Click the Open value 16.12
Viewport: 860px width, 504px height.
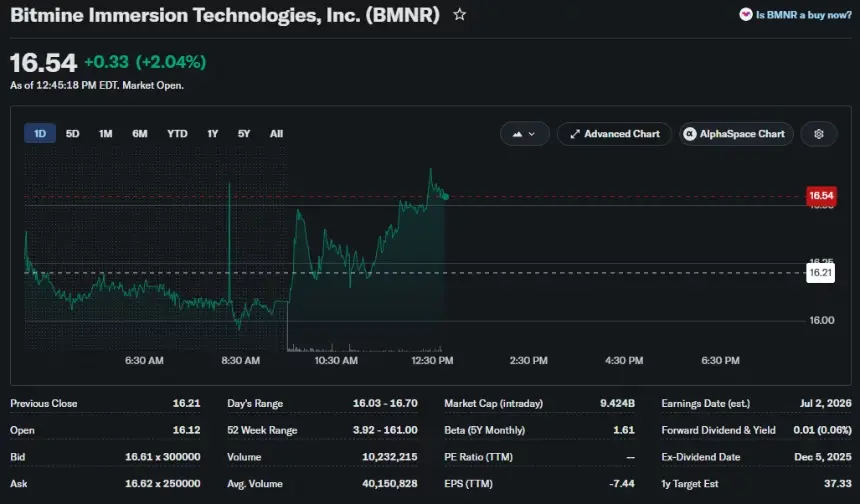pos(186,430)
